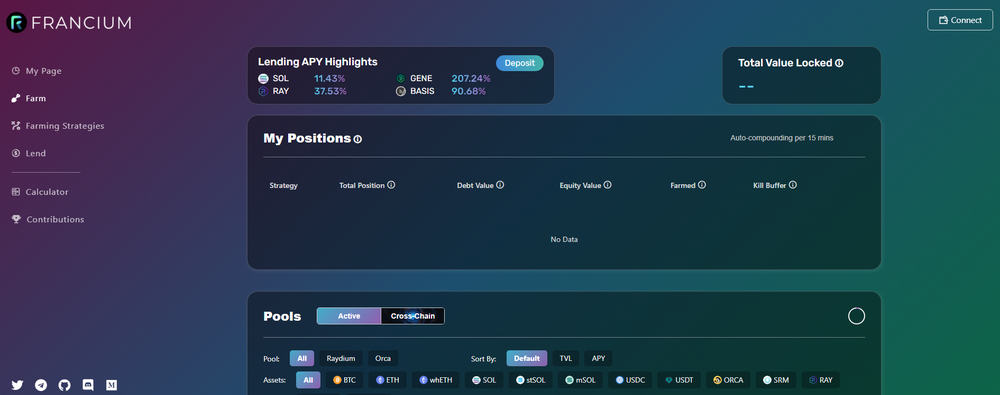Viewport: 1000px width, 395px height.
Task: Sort pools by TVL
Action: click(x=566, y=359)
